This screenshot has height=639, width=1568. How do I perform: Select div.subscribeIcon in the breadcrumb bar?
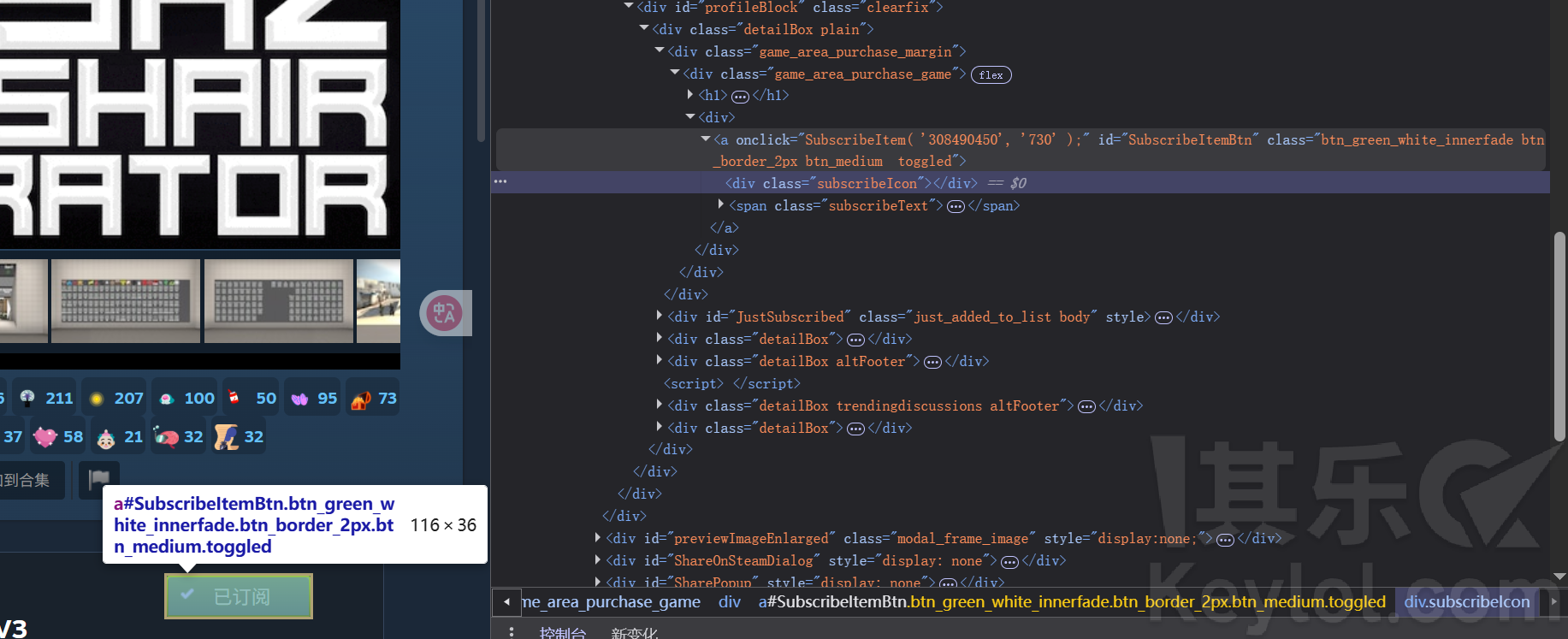click(x=1466, y=601)
